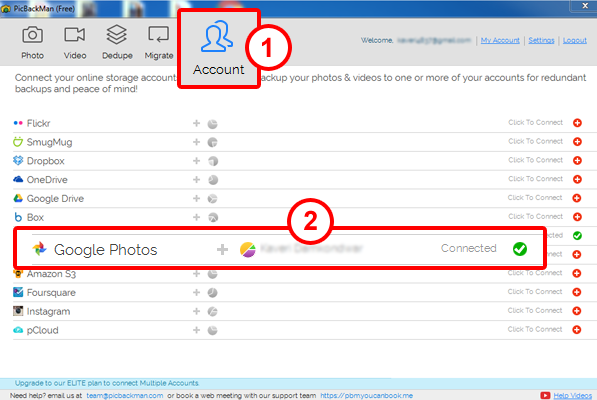The width and height of the screenshot is (597, 400).
Task: Click To Connect for Google Drive
Action: 535,198
